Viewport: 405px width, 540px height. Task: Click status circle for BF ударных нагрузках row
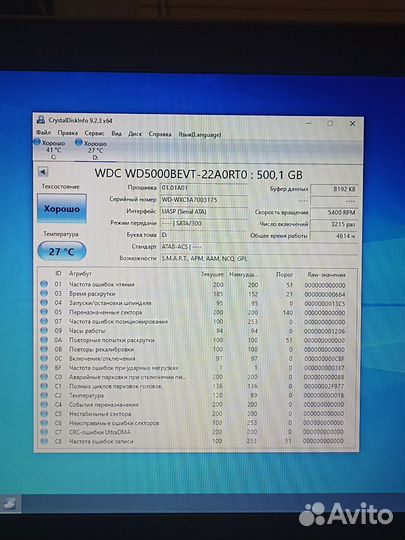[x=44, y=367]
